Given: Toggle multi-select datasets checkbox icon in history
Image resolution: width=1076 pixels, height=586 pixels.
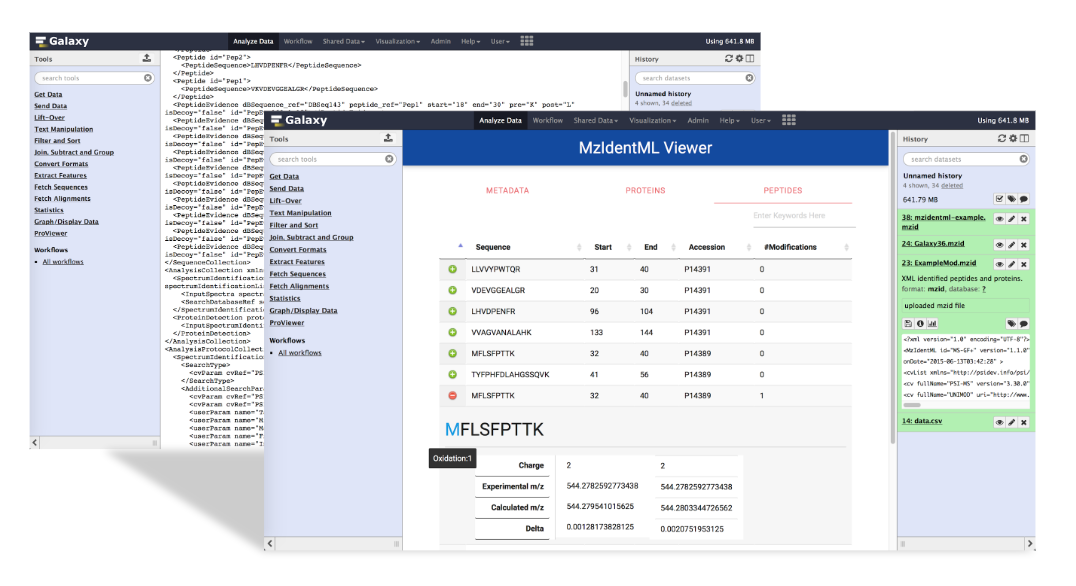Looking at the screenshot, I should pyautogui.click(x=999, y=199).
